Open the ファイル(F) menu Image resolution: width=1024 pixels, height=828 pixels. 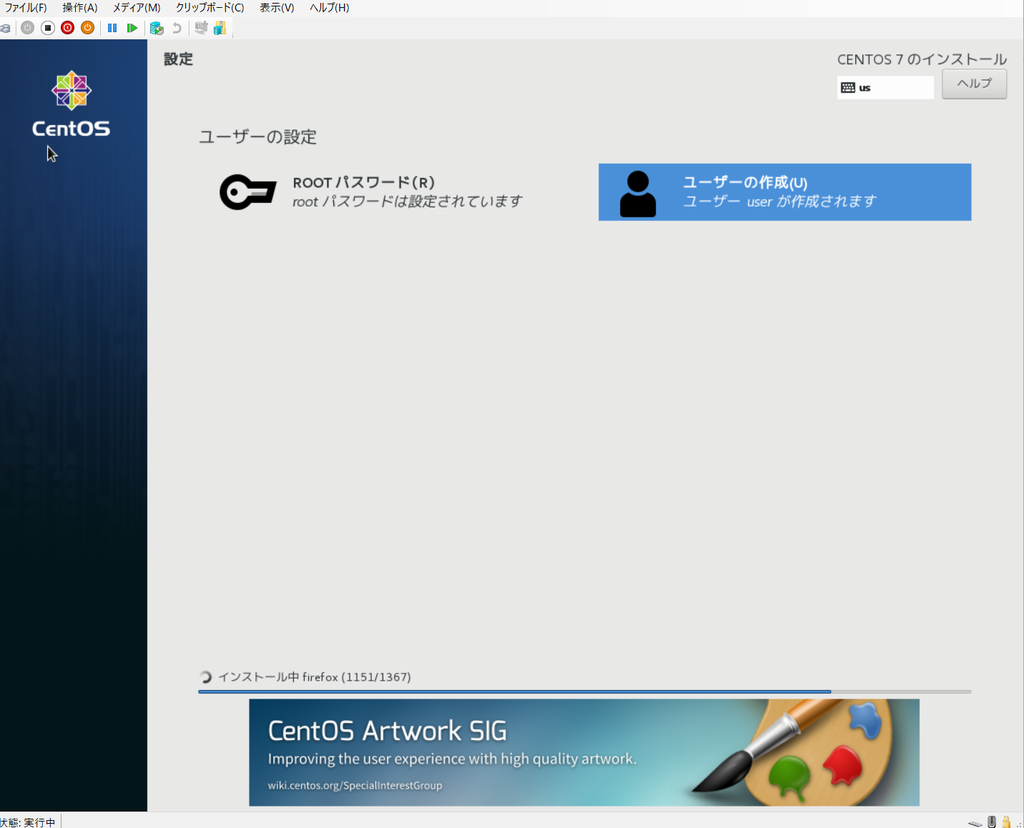25,8
